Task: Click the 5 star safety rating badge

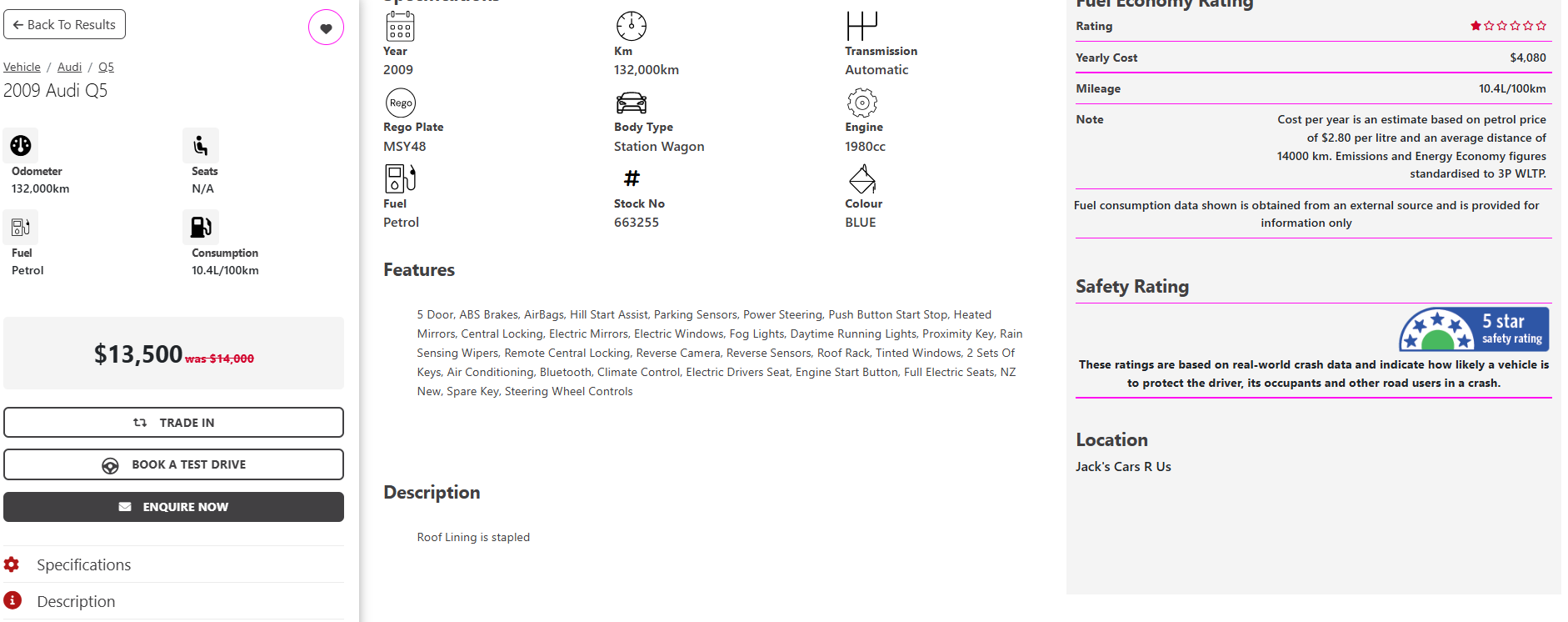Action: (1473, 329)
